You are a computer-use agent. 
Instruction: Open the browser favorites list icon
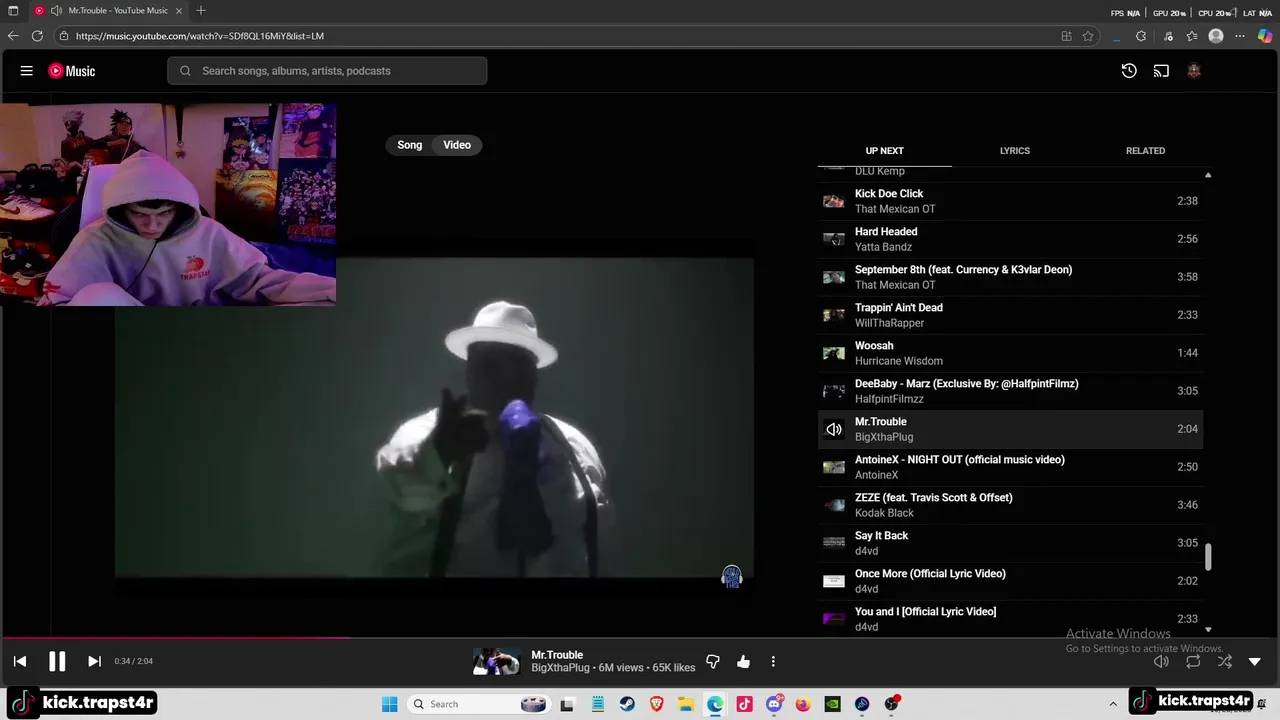1192,36
